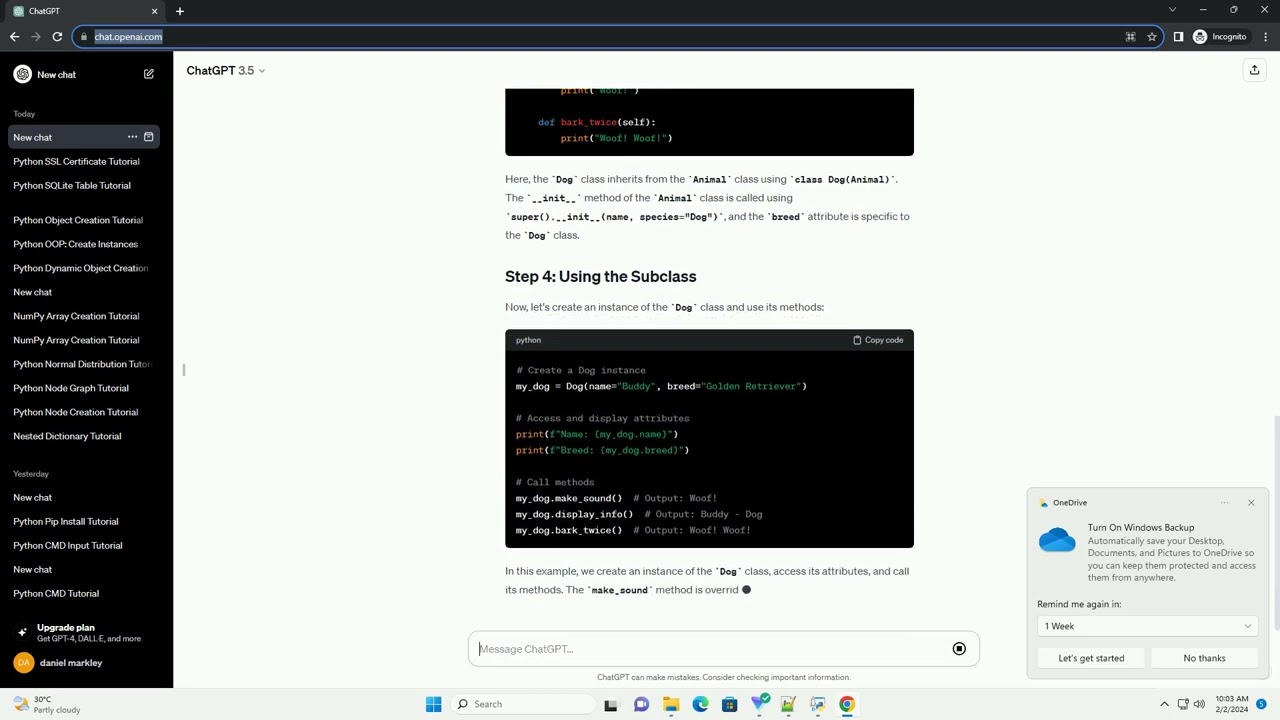Click the lock icon beside the URL
The width and height of the screenshot is (1280, 720).
click(84, 37)
